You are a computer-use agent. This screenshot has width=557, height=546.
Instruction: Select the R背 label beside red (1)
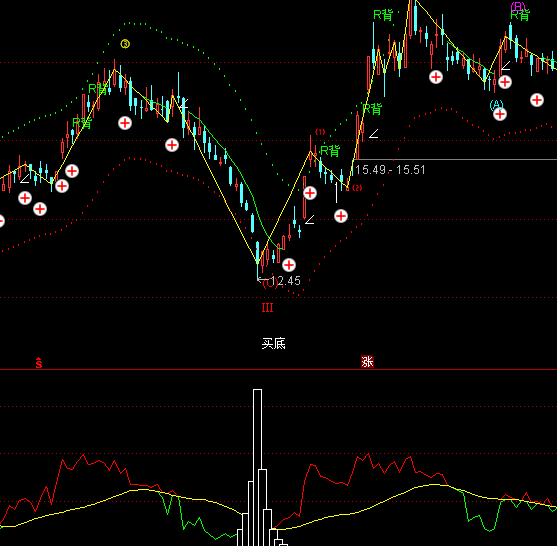(330, 151)
